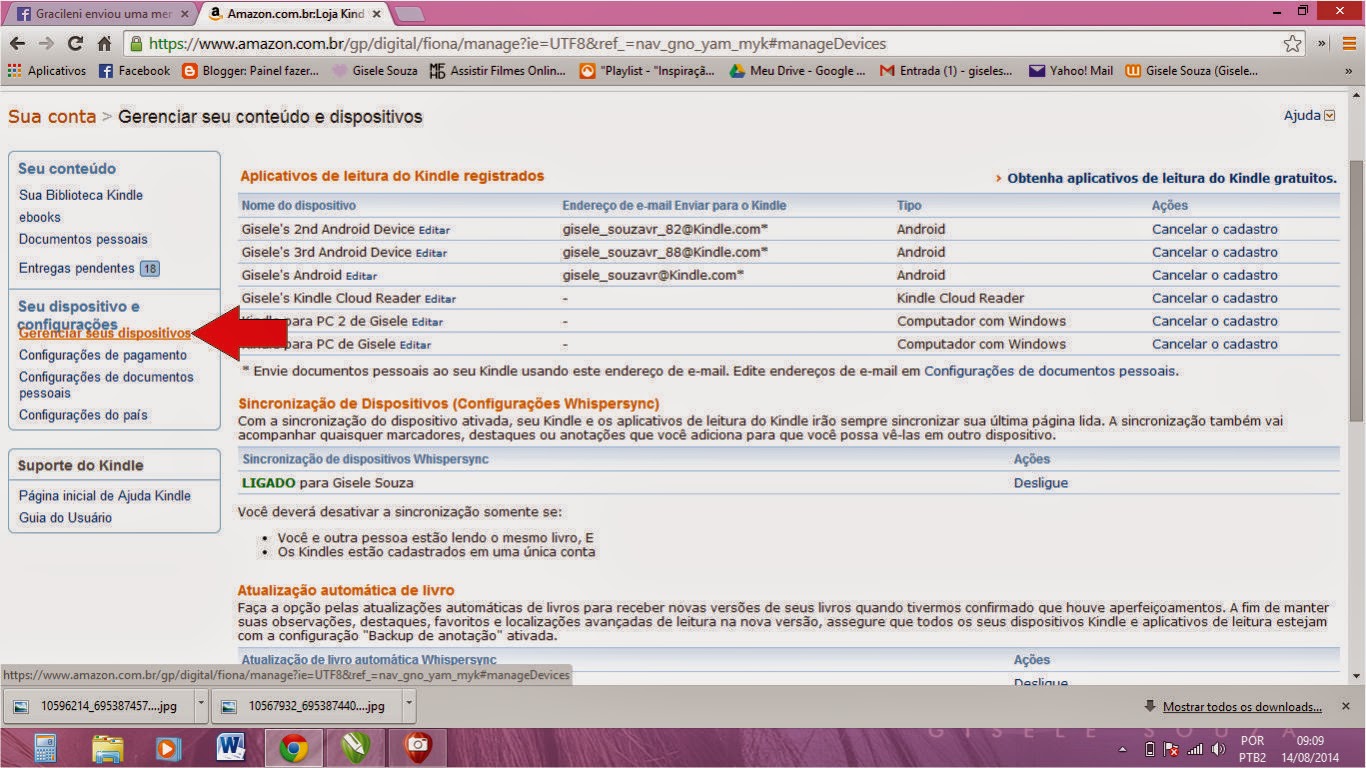Open the green CorelDRAW taskbar icon
Screen dimensions: 1366x768
(355, 748)
